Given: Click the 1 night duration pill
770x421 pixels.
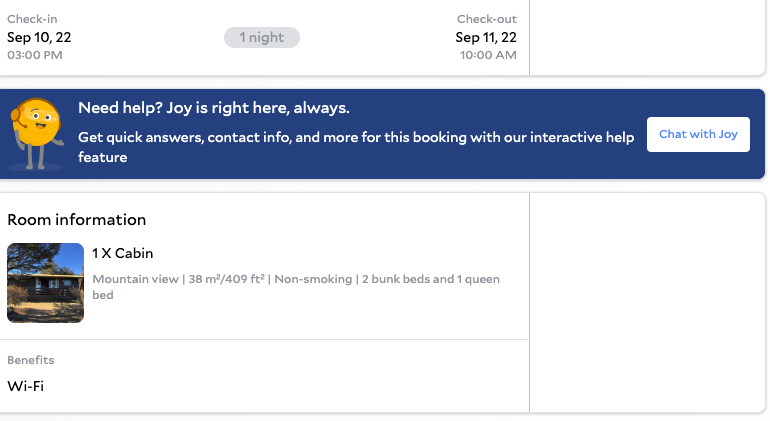Looking at the screenshot, I should click(x=261, y=37).
